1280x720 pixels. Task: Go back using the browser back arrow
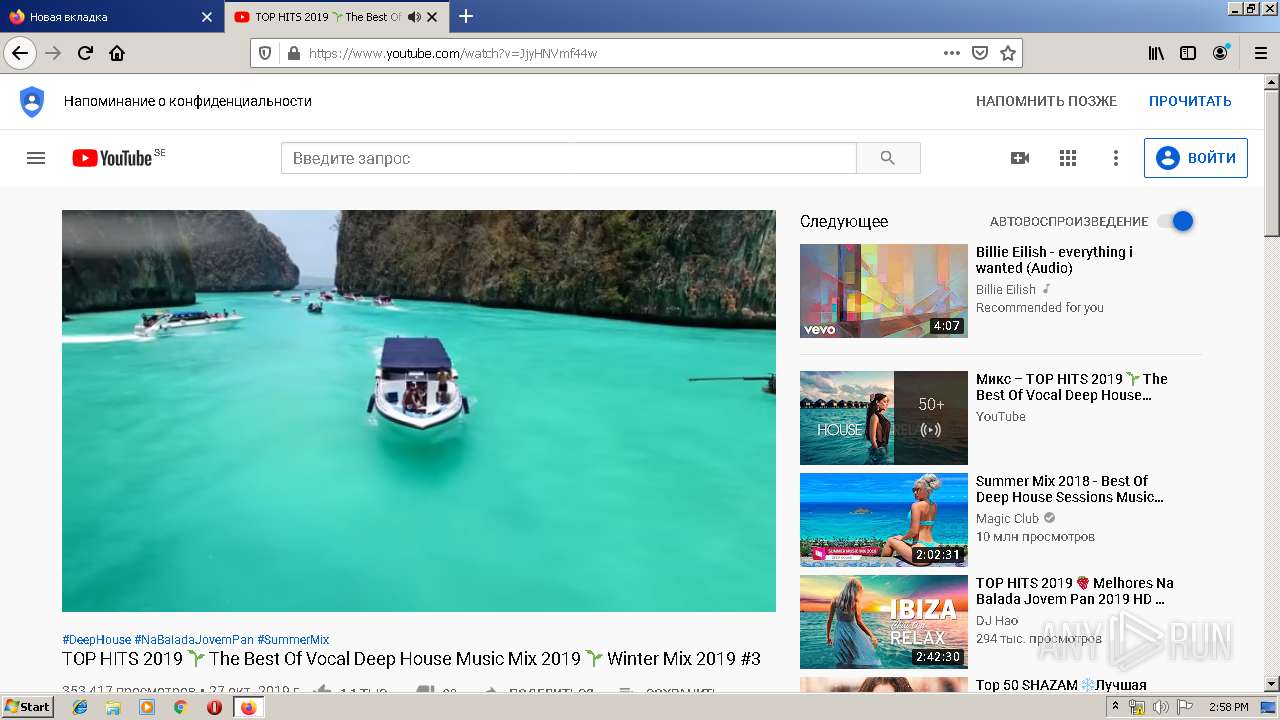pyautogui.click(x=20, y=53)
